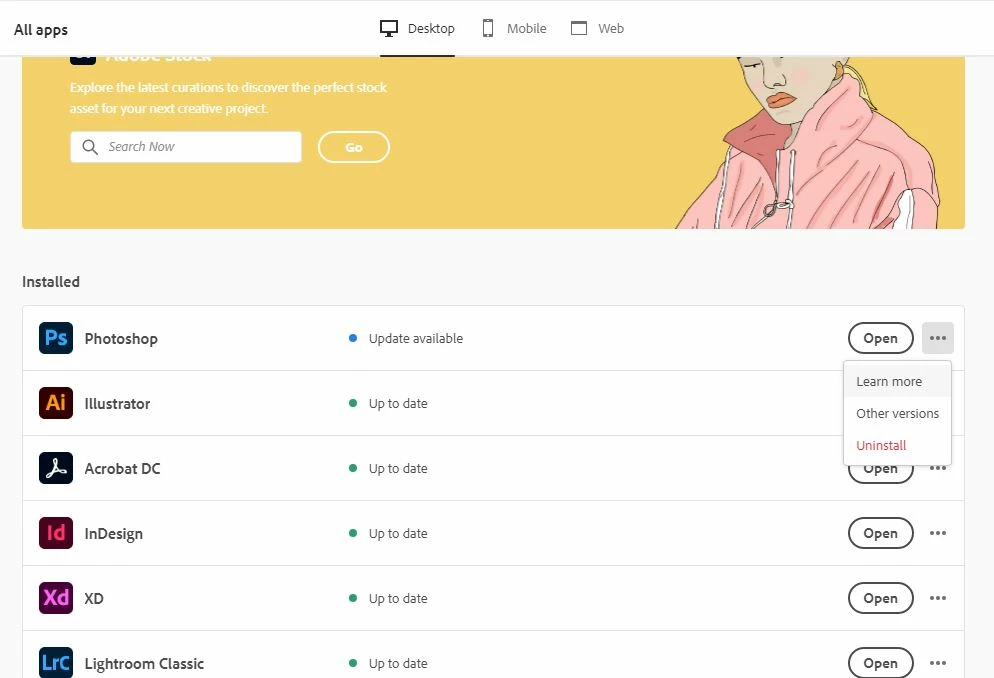
Task: Select Other versions in the menu
Action: pos(897,413)
